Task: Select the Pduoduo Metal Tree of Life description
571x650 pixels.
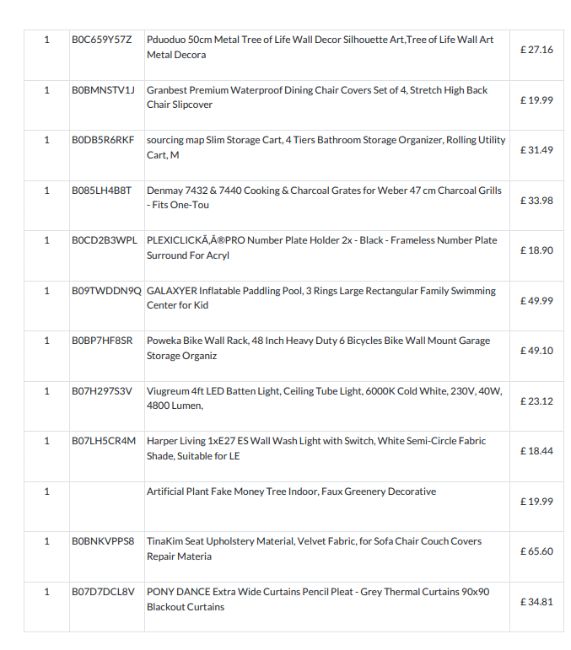Action: point(320,47)
